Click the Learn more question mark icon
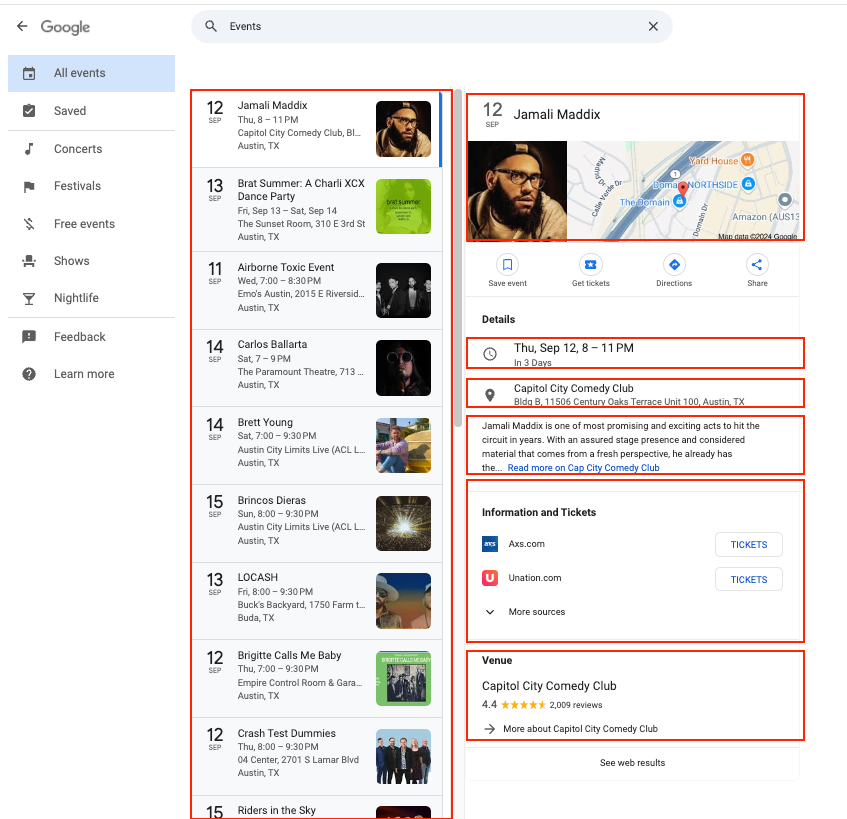Image resolution: width=847 pixels, height=819 pixels. 29,374
